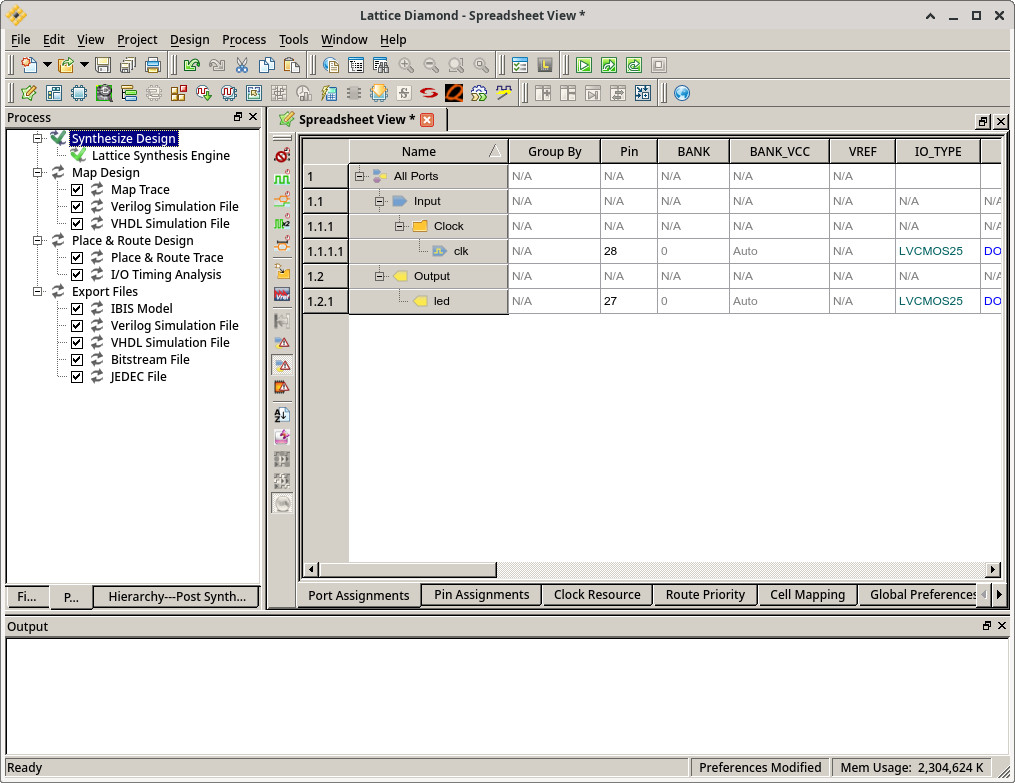
Task: Collapse the All Ports row
Action: pos(359,176)
